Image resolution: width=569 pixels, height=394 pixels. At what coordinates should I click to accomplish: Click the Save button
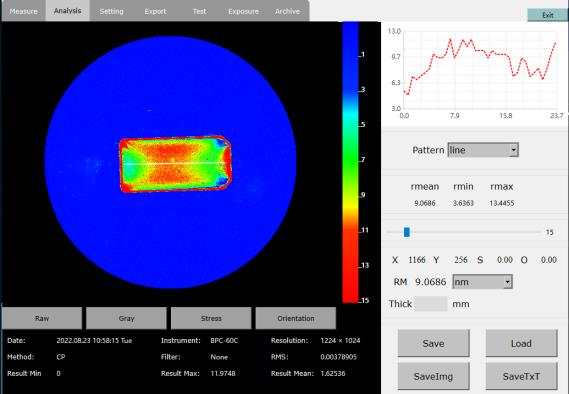click(x=433, y=343)
